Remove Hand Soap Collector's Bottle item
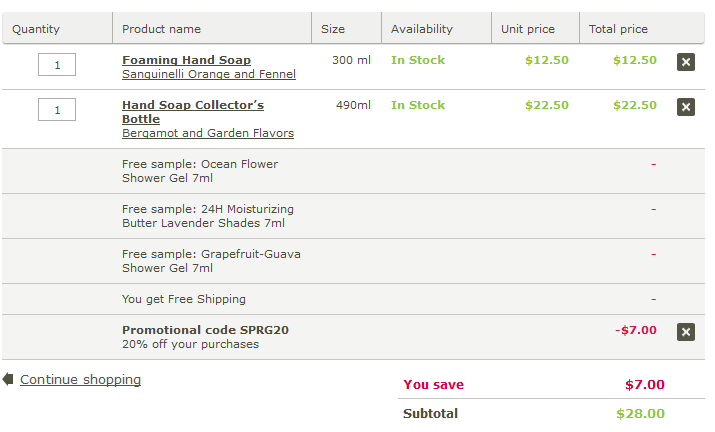Screen dimensions: 715x432 [685, 107]
